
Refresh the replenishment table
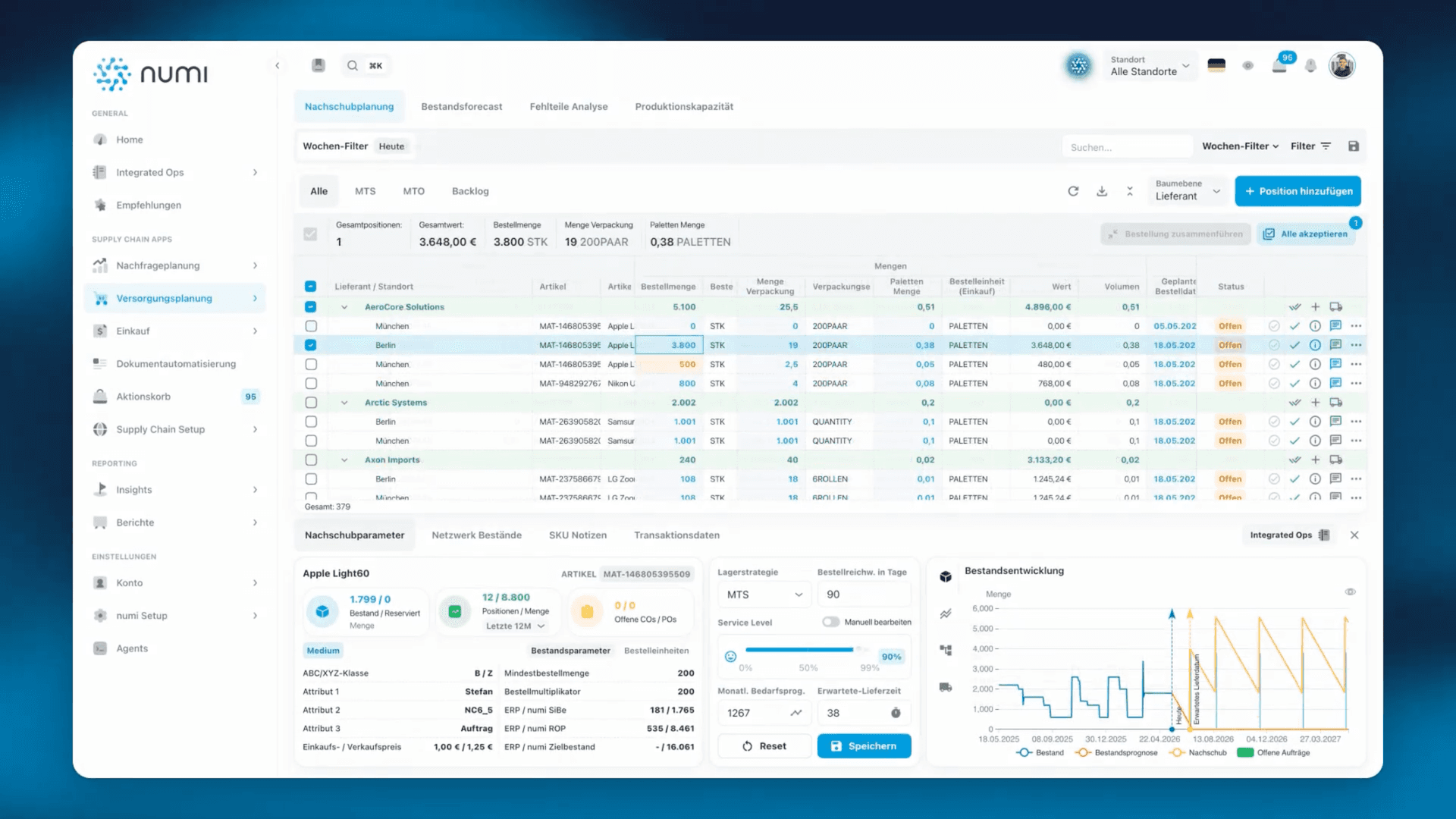(1073, 191)
